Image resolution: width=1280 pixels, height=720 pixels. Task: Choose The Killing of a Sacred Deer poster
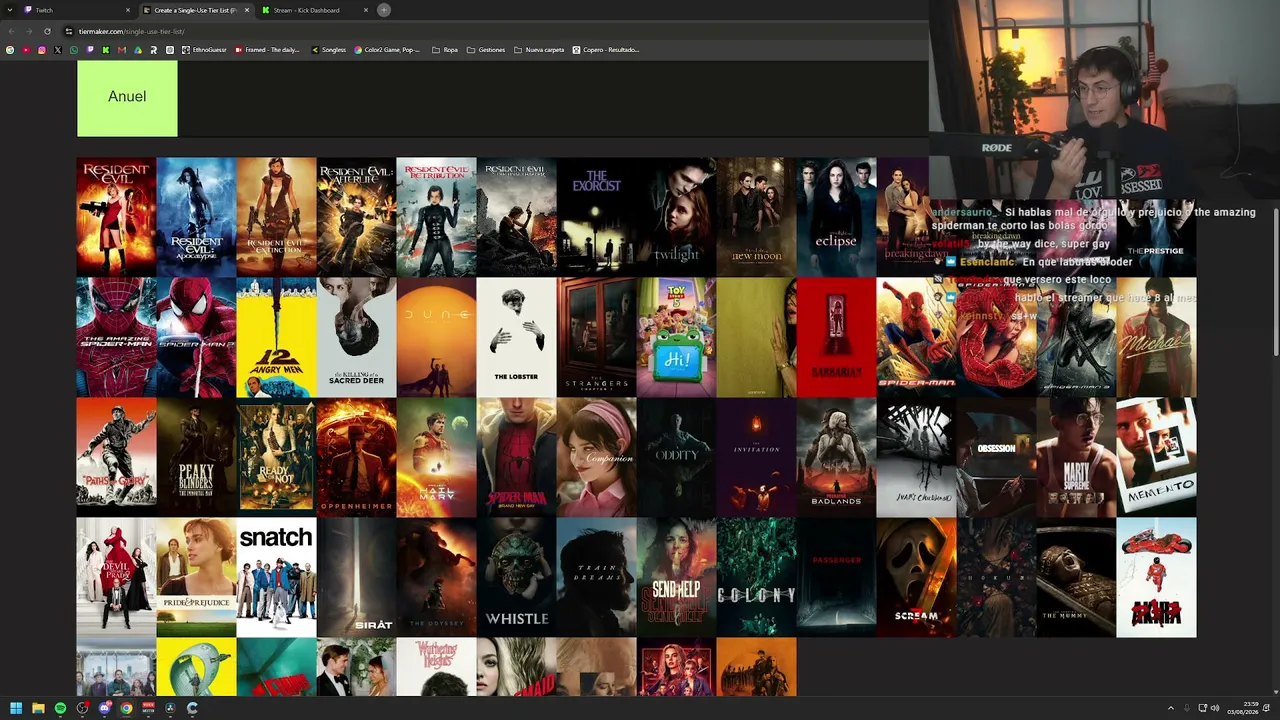(x=356, y=337)
